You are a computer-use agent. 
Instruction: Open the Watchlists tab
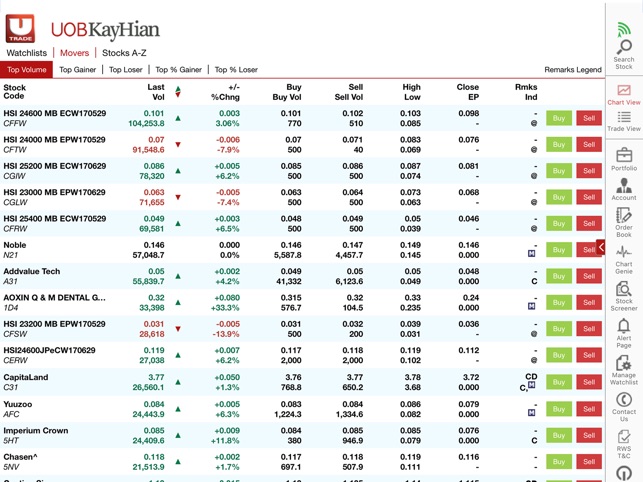(27, 53)
